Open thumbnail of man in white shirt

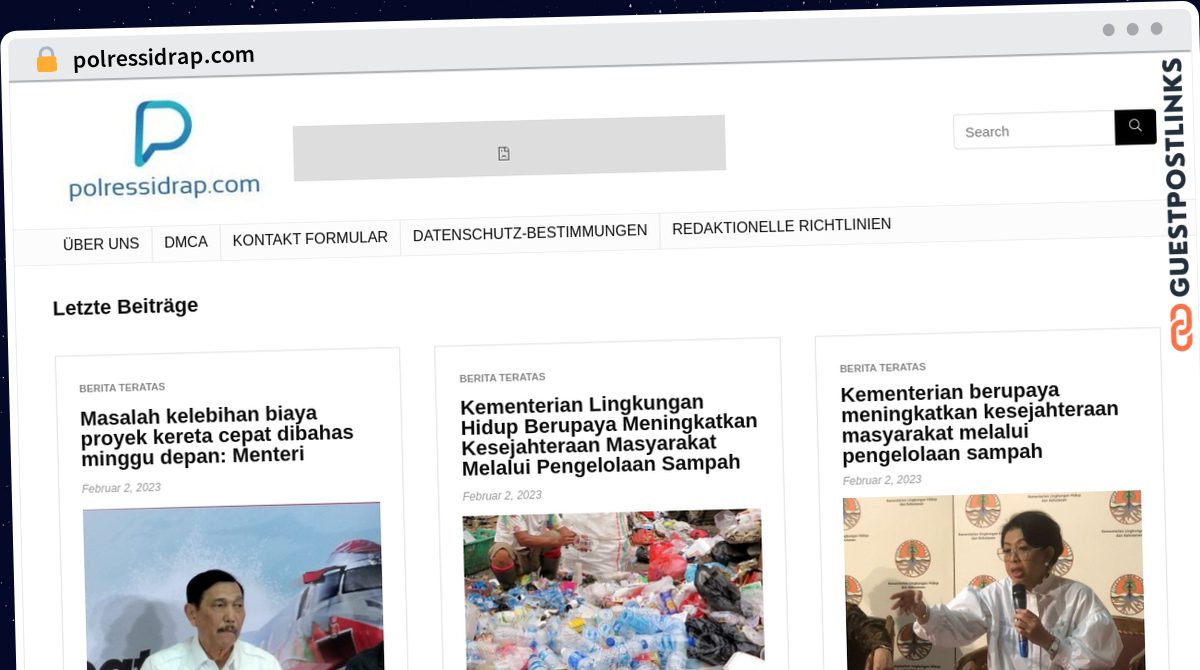pos(233,586)
